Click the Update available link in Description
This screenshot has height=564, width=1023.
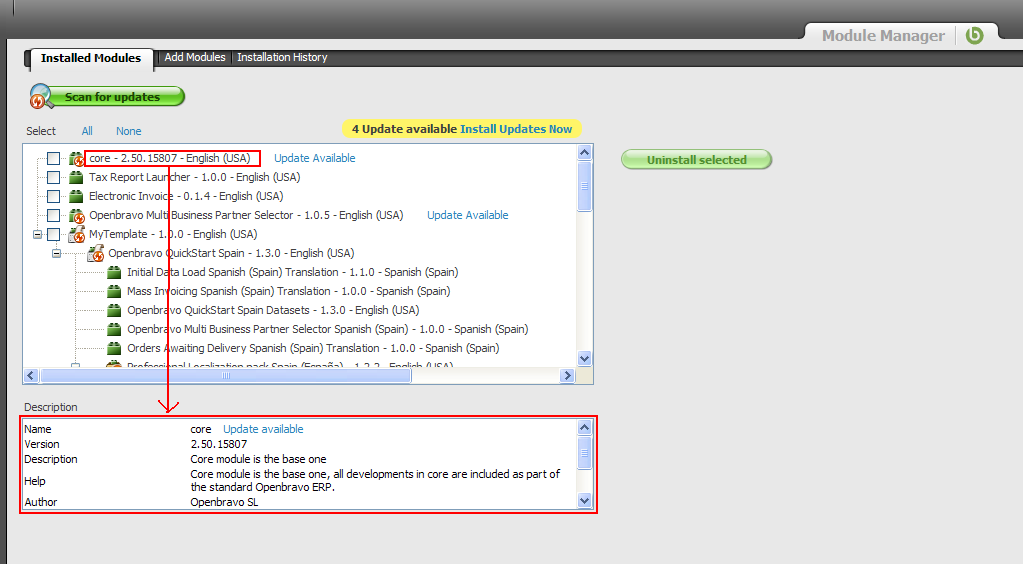coord(263,429)
